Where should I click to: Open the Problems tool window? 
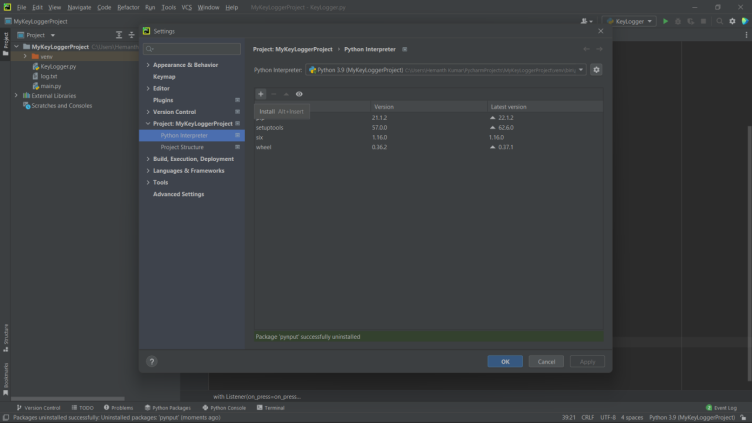118,408
